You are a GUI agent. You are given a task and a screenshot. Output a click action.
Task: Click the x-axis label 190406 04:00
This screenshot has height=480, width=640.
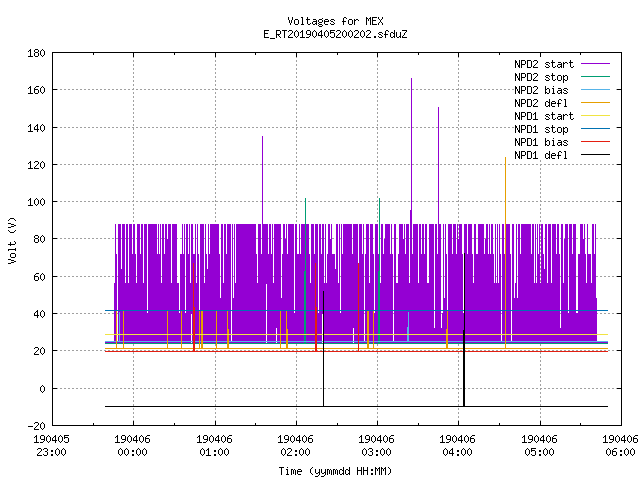click(458, 446)
